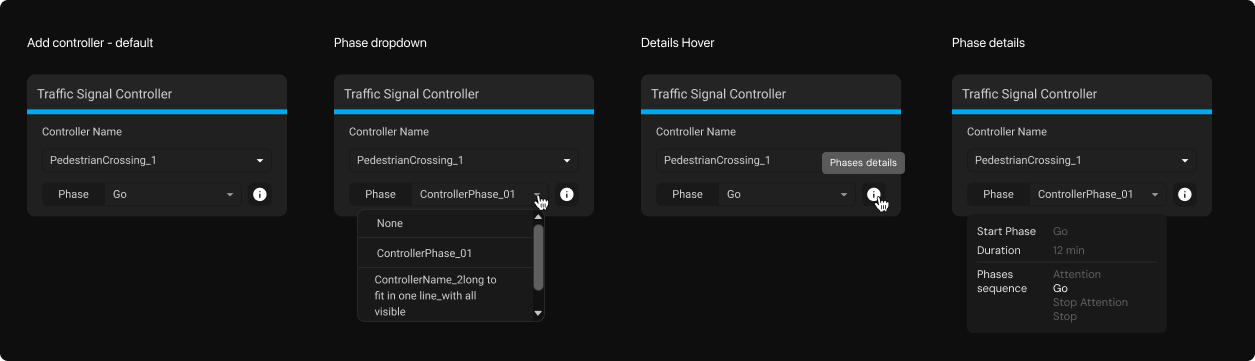Click 'Controller Name' label in Phase dropdown panel

point(389,132)
